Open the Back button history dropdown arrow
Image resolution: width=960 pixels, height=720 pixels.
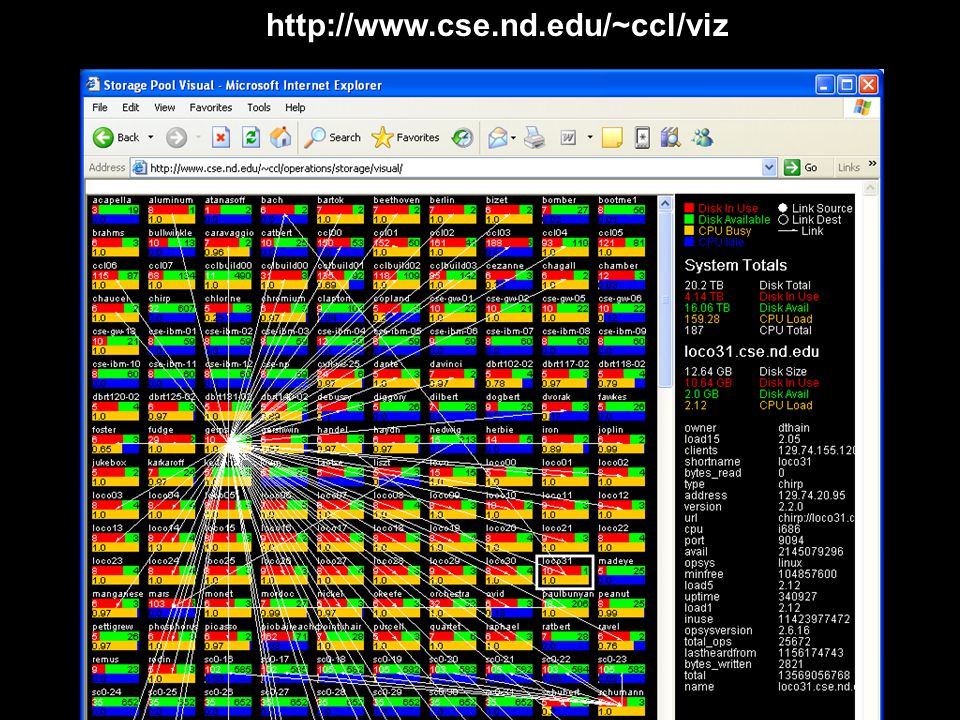[151, 137]
